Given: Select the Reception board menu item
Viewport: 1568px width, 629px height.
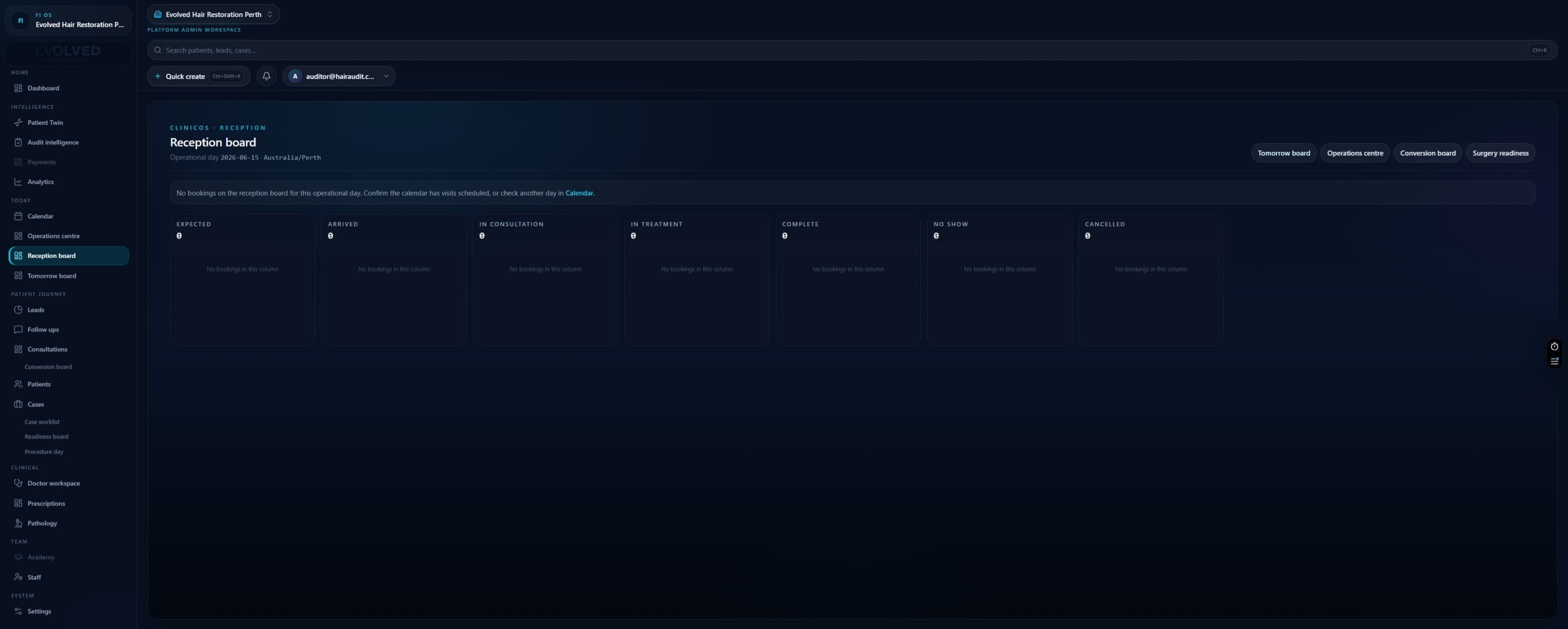Looking at the screenshot, I should point(69,255).
